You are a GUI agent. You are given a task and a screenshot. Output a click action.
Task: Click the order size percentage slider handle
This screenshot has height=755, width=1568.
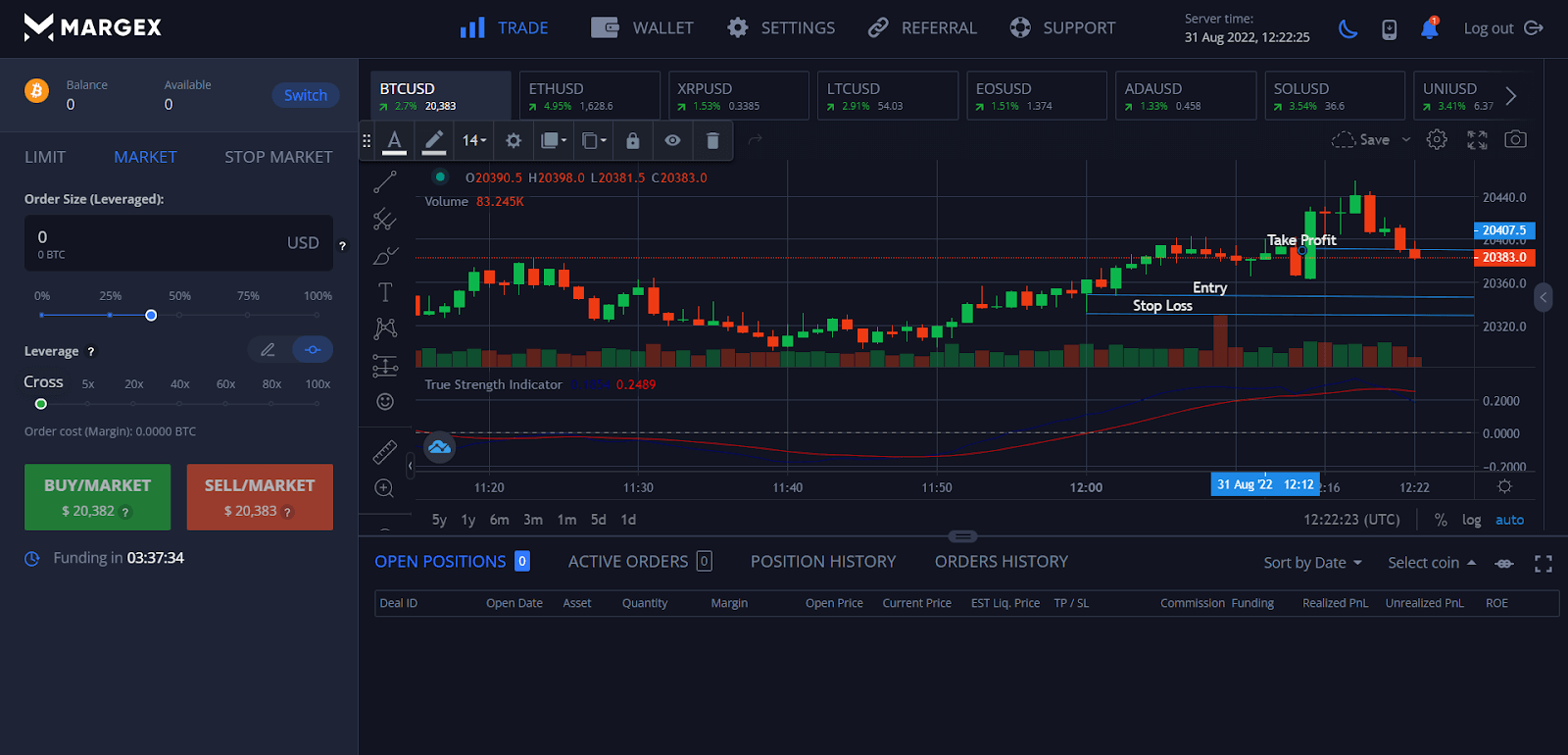tap(151, 315)
